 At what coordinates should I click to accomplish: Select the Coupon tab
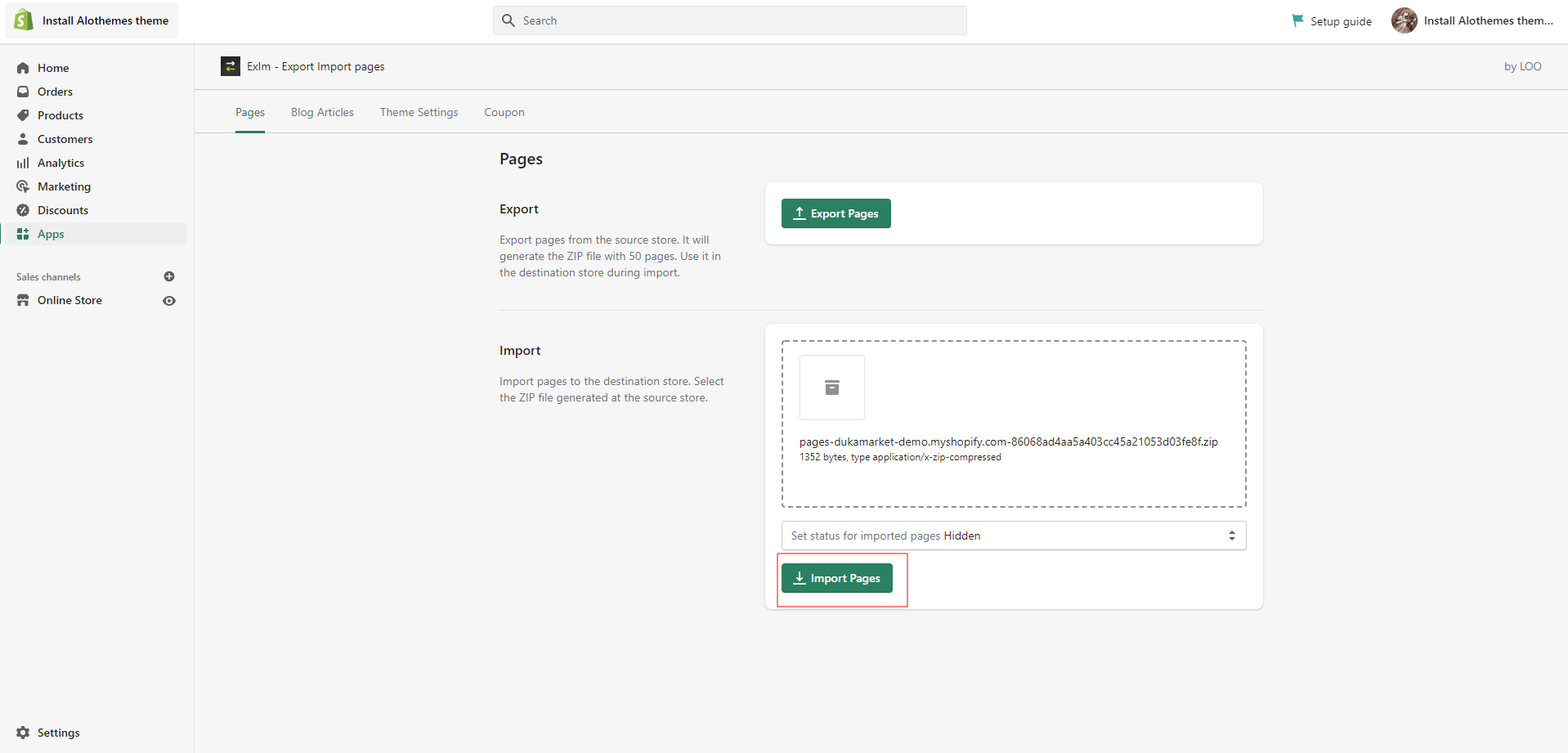tap(504, 112)
